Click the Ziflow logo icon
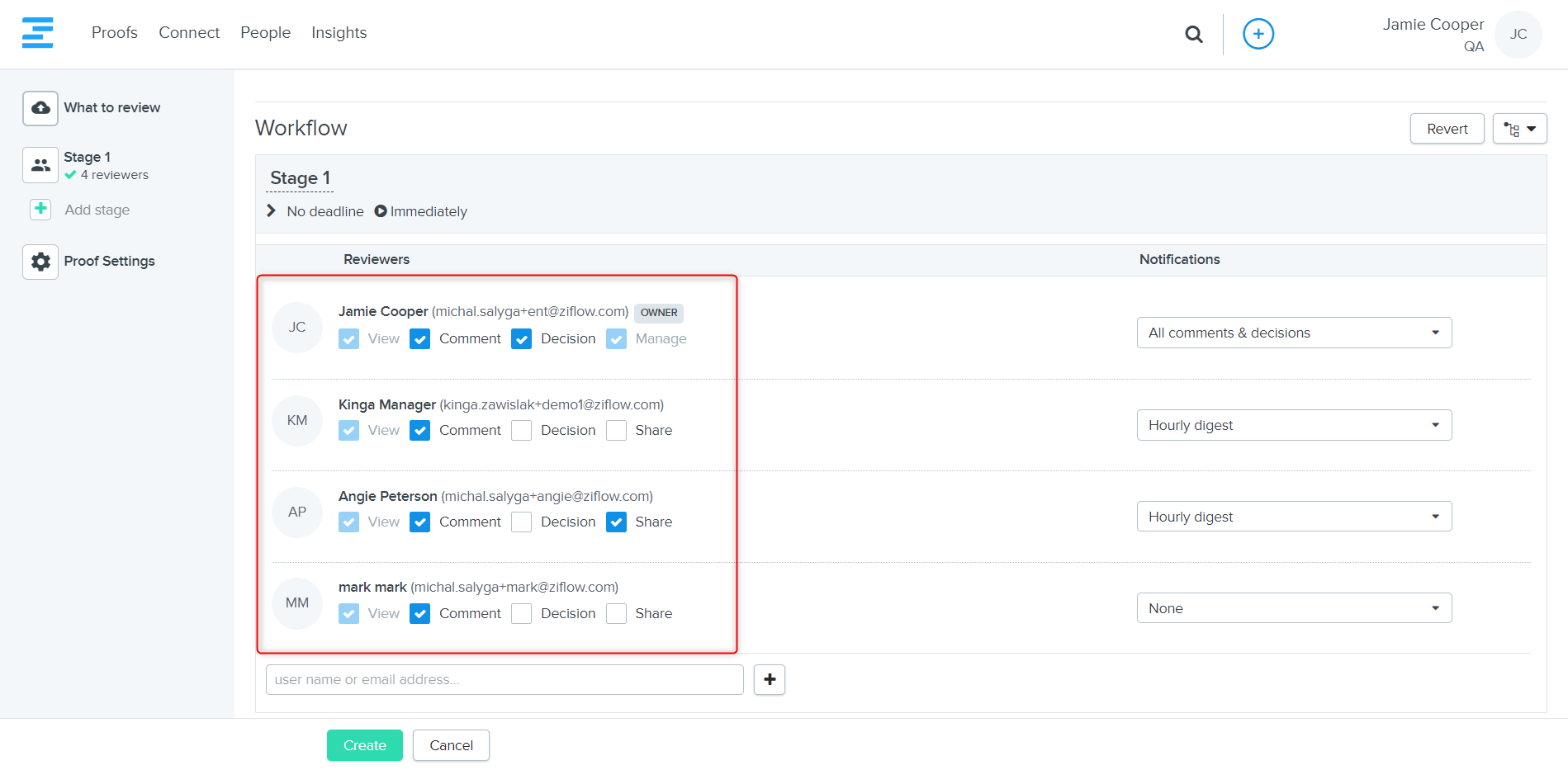 pyautogui.click(x=37, y=33)
